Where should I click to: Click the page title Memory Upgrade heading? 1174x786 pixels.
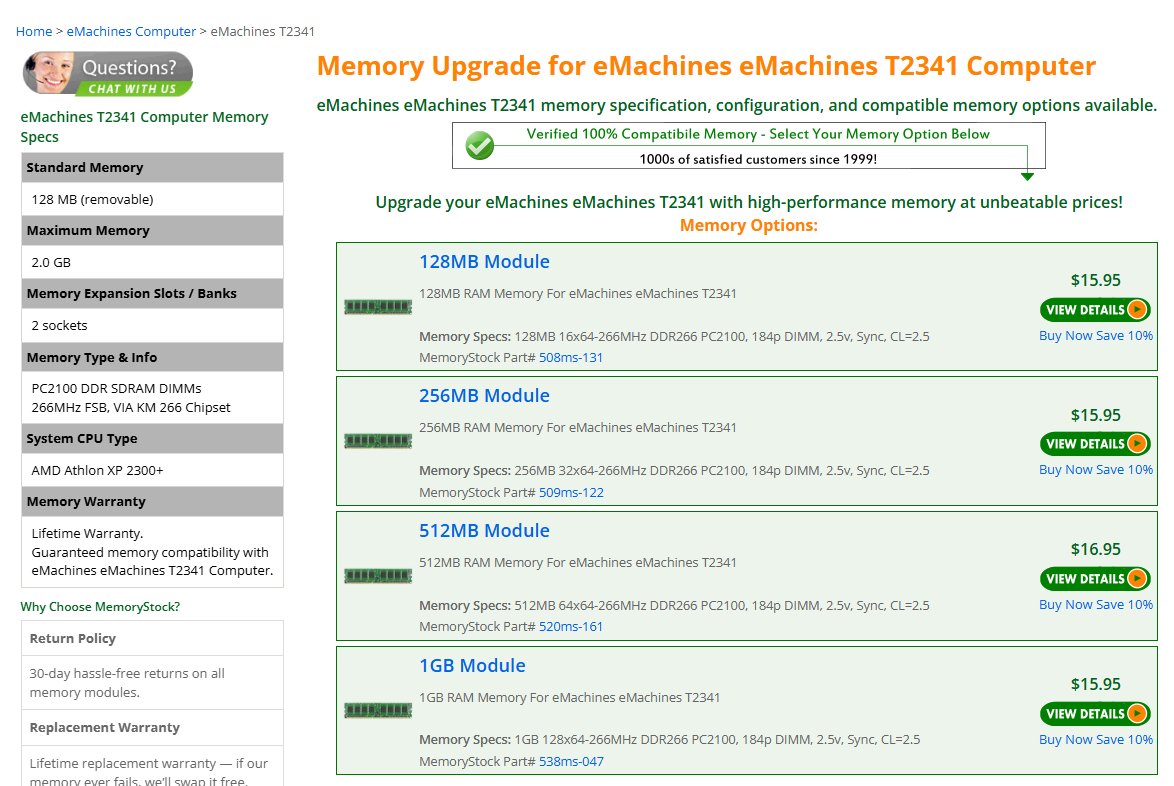706,66
